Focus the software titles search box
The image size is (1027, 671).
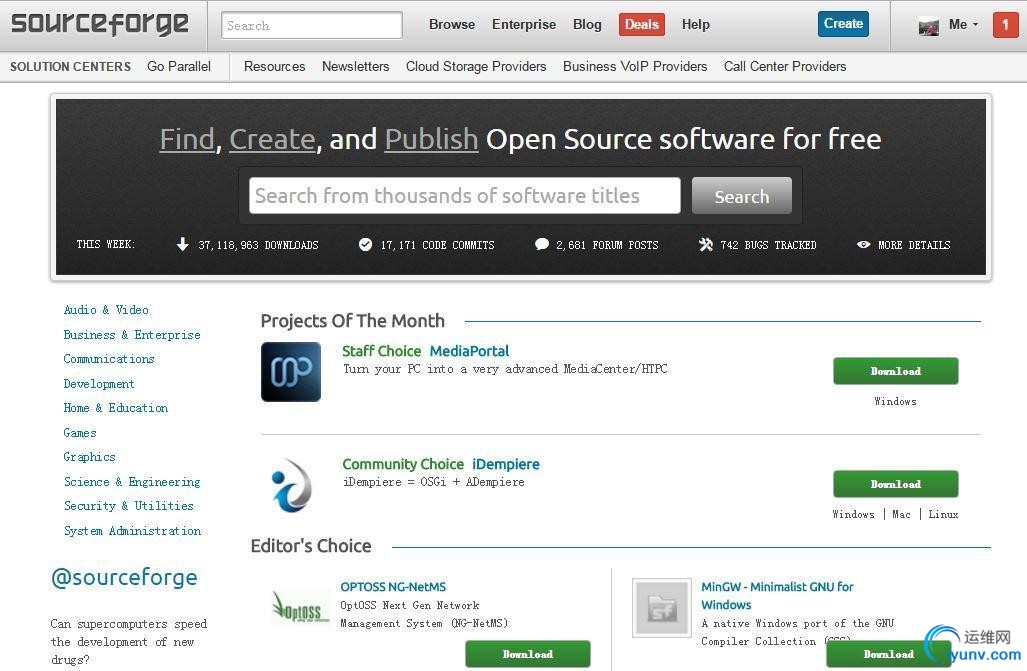pyautogui.click(x=464, y=195)
